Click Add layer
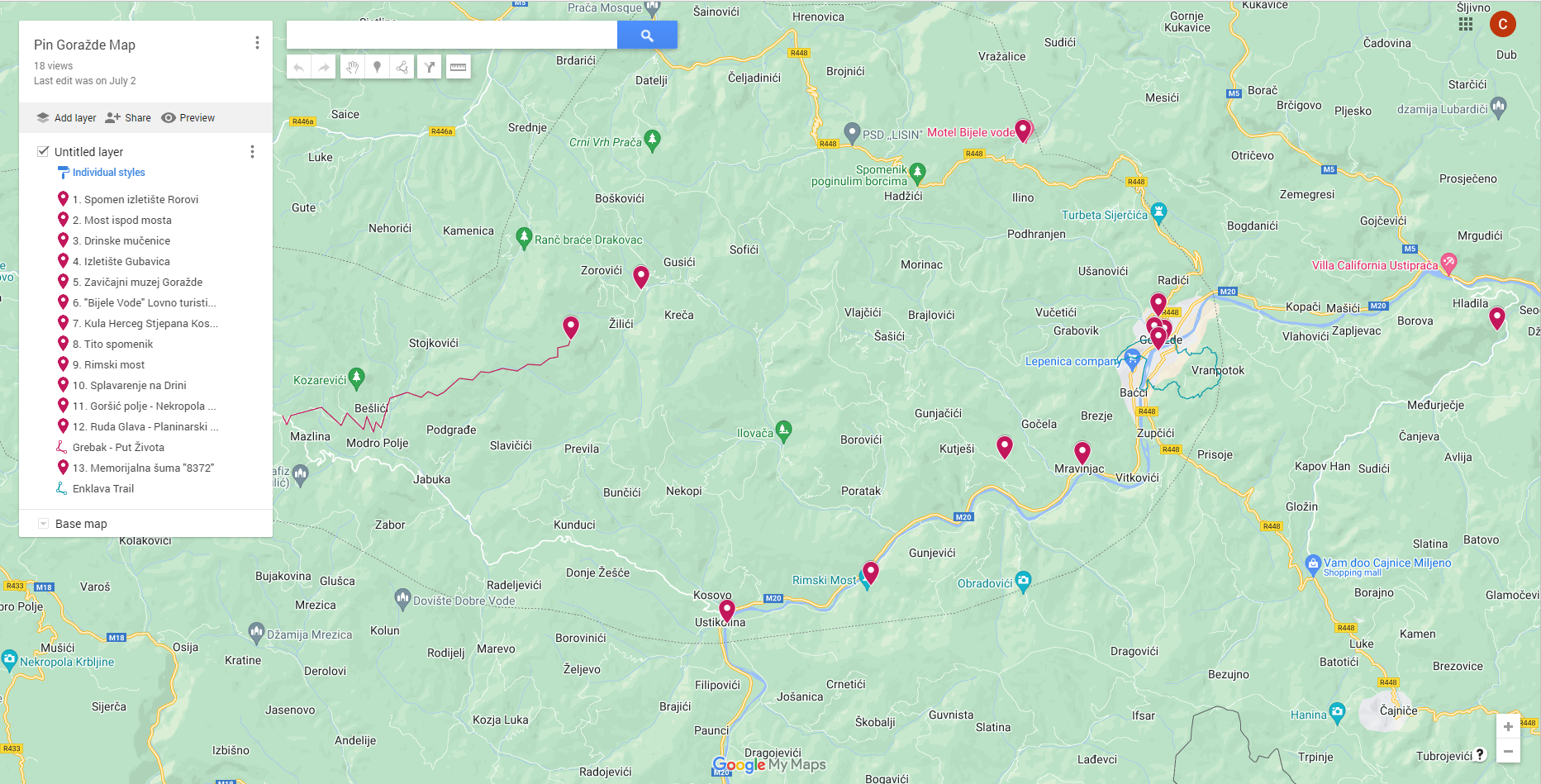 pyautogui.click(x=66, y=118)
